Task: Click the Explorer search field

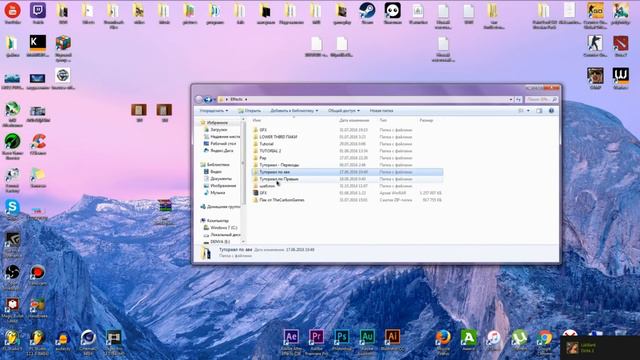Action: click(541, 99)
